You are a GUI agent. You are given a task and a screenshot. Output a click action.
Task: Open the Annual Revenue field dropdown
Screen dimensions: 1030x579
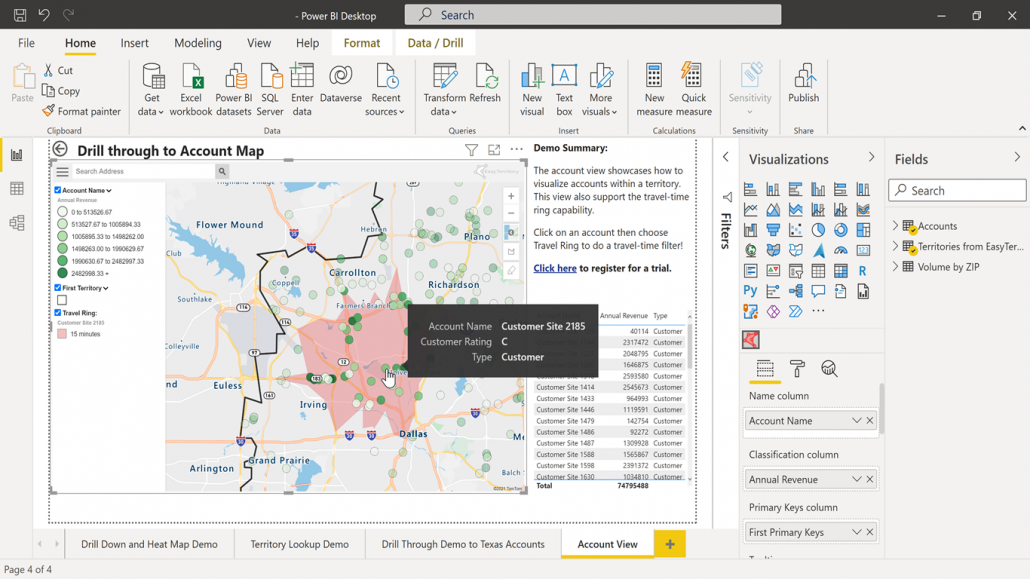point(857,479)
